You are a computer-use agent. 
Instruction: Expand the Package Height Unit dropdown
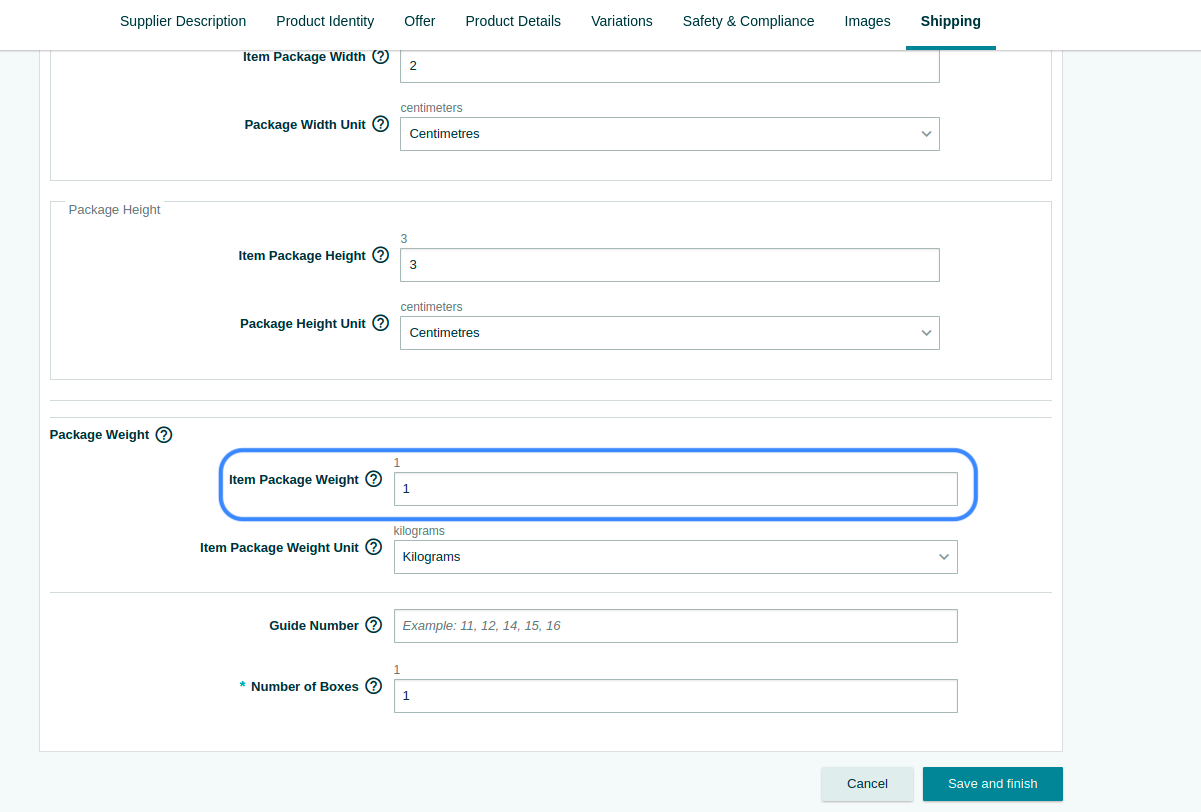coord(669,333)
